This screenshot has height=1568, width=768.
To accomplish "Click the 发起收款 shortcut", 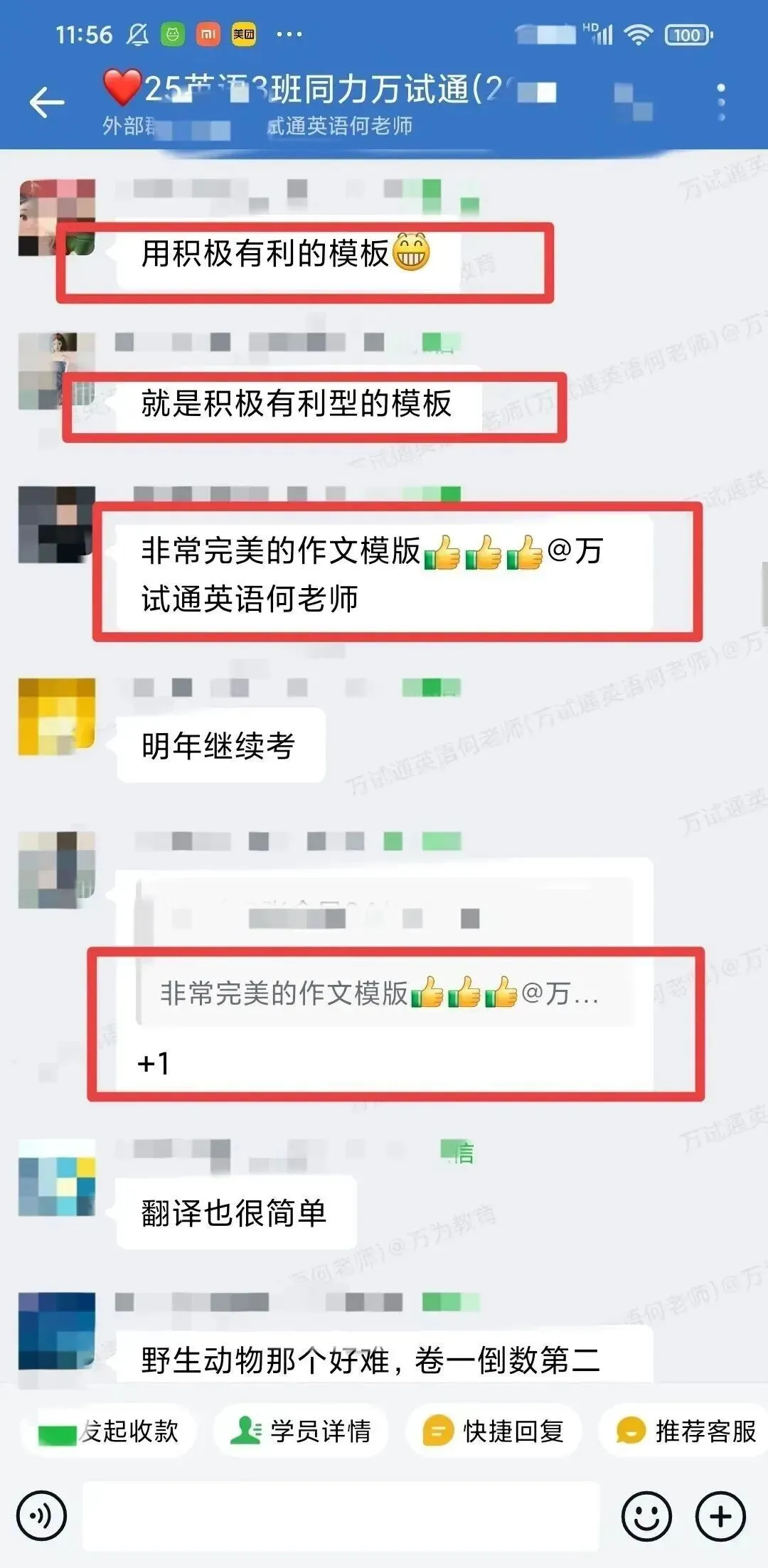I will click(x=108, y=1431).
